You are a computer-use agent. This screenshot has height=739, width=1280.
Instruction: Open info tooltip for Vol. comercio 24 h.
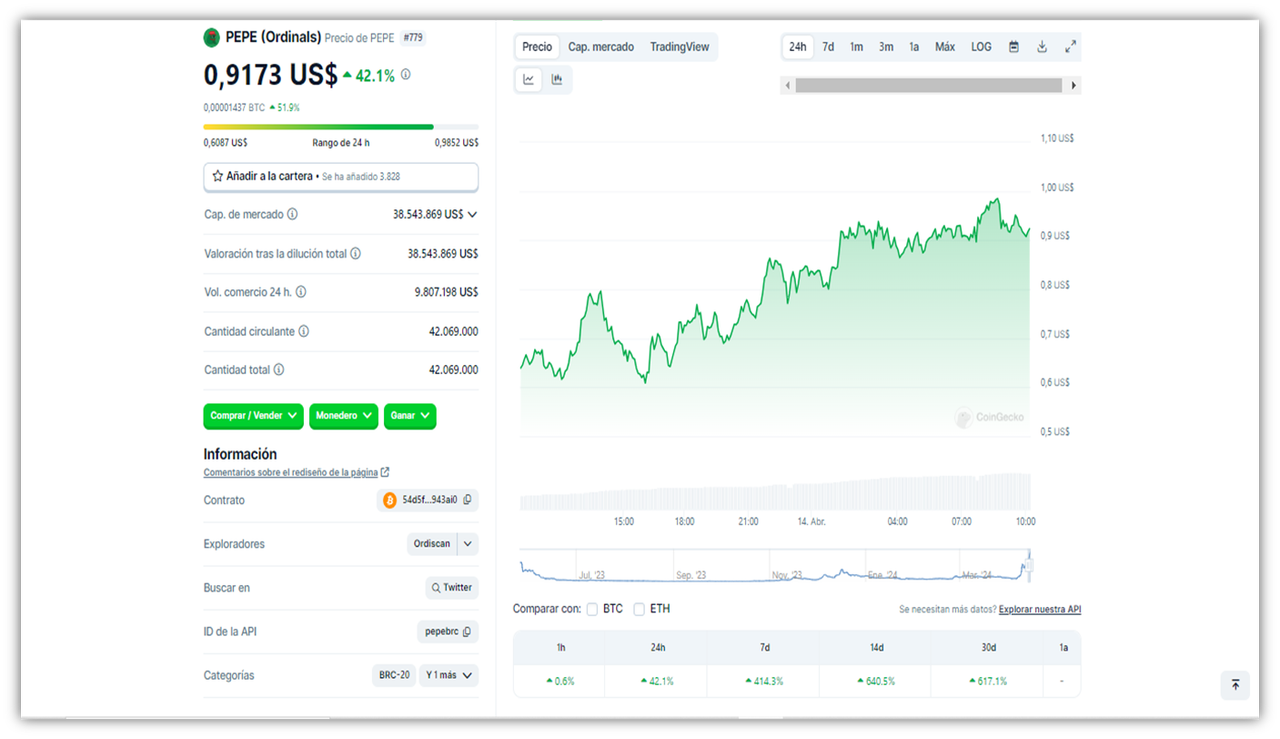pyautogui.click(x=301, y=292)
